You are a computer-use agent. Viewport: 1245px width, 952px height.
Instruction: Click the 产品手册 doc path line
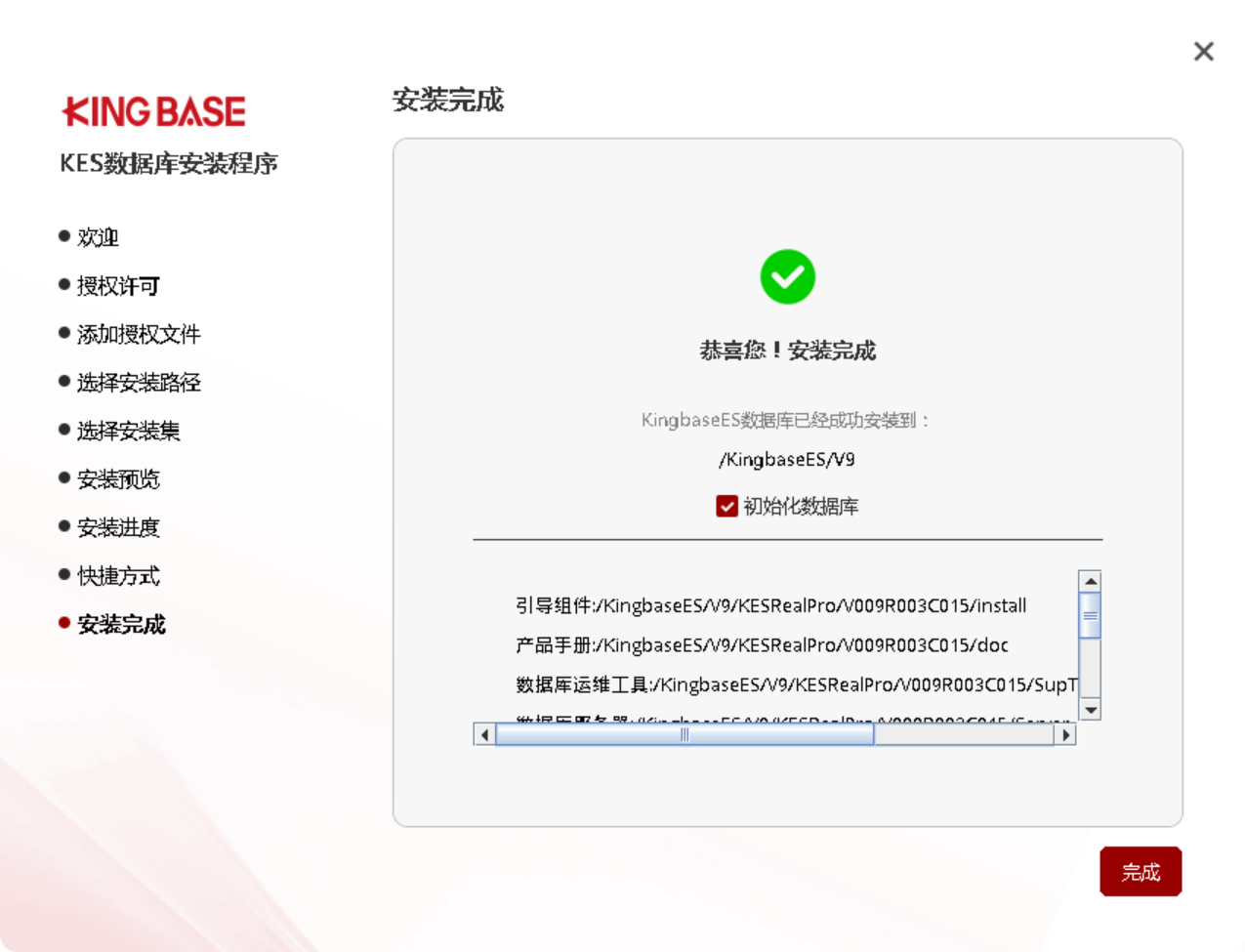pos(762,645)
